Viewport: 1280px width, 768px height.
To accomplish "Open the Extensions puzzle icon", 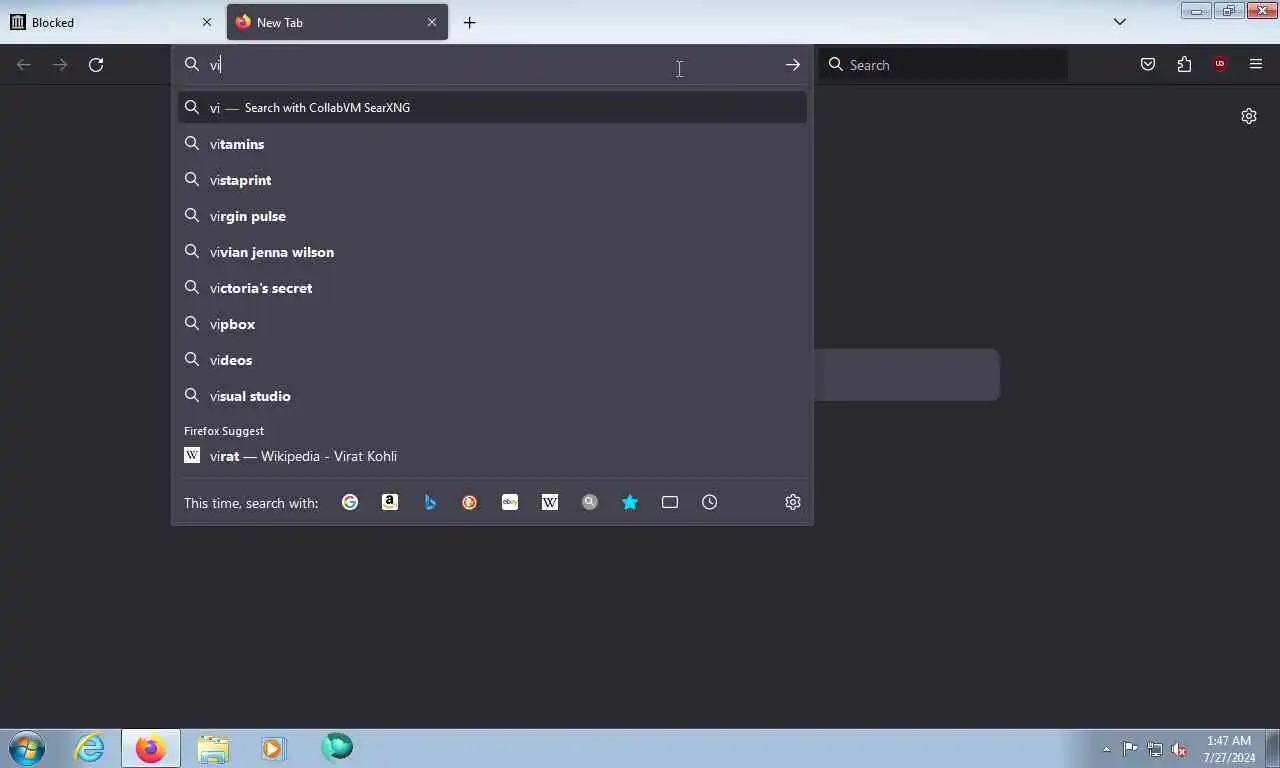I will point(1184,65).
